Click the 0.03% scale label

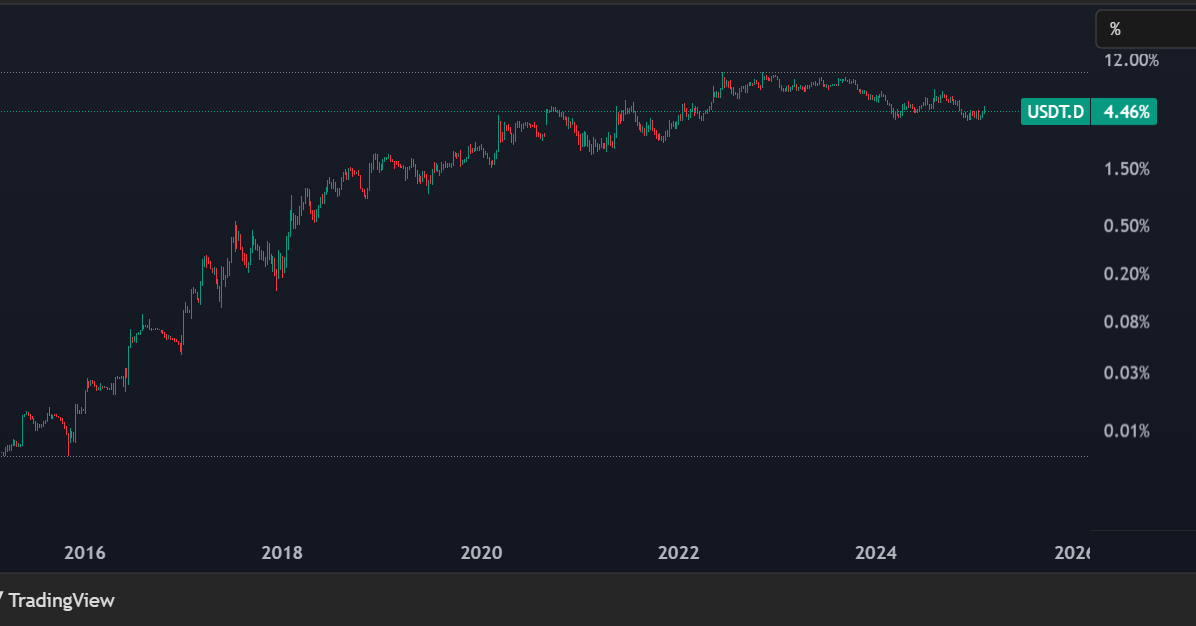point(1126,373)
